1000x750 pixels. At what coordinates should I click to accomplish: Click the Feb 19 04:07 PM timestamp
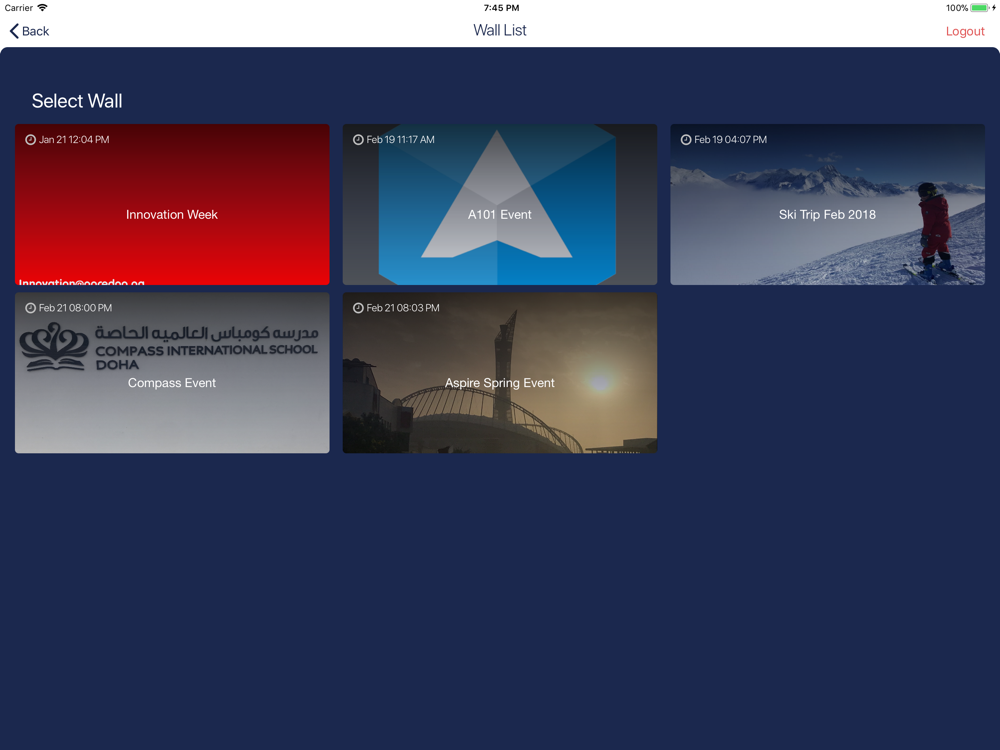[x=730, y=140]
